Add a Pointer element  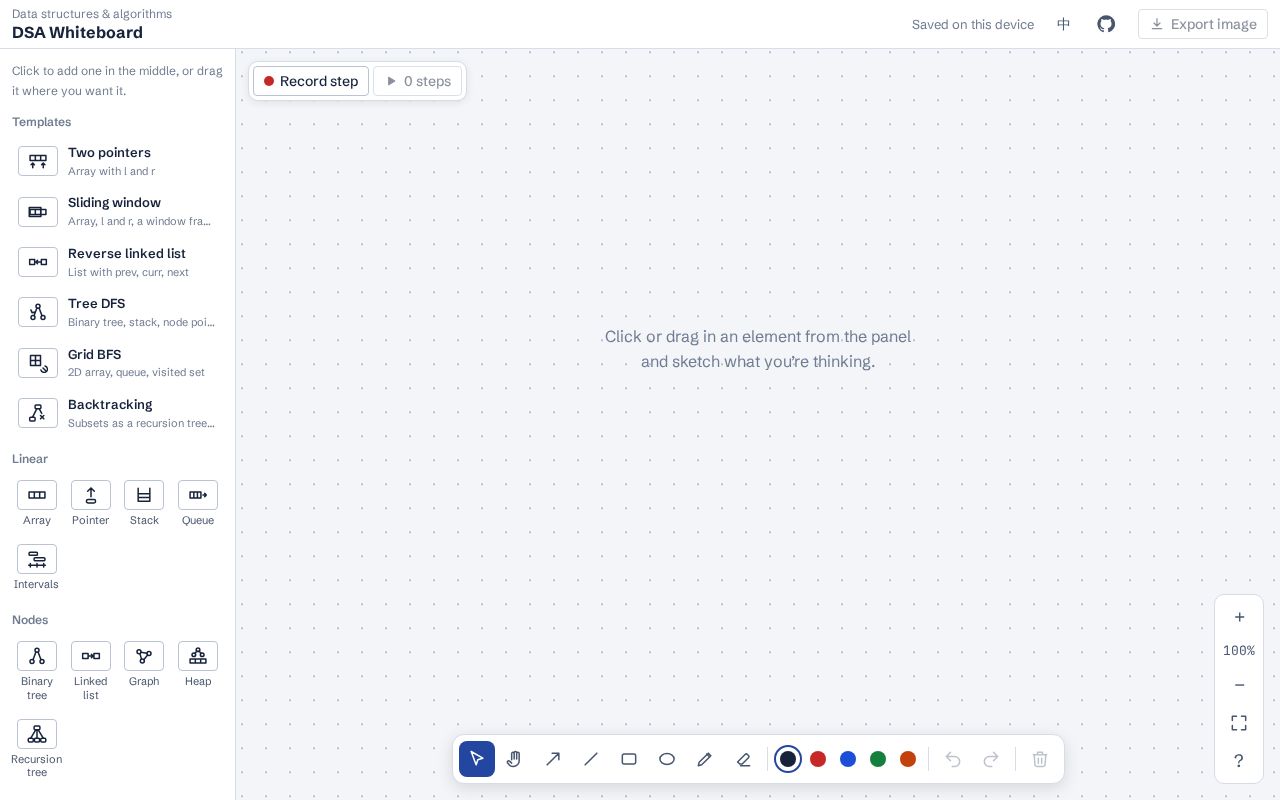(x=91, y=504)
